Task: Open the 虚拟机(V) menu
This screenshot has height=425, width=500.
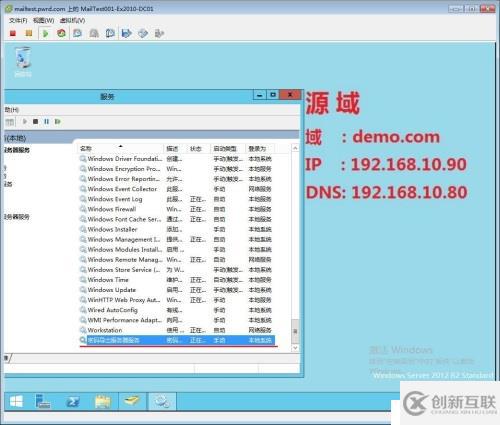Action: (x=72, y=21)
